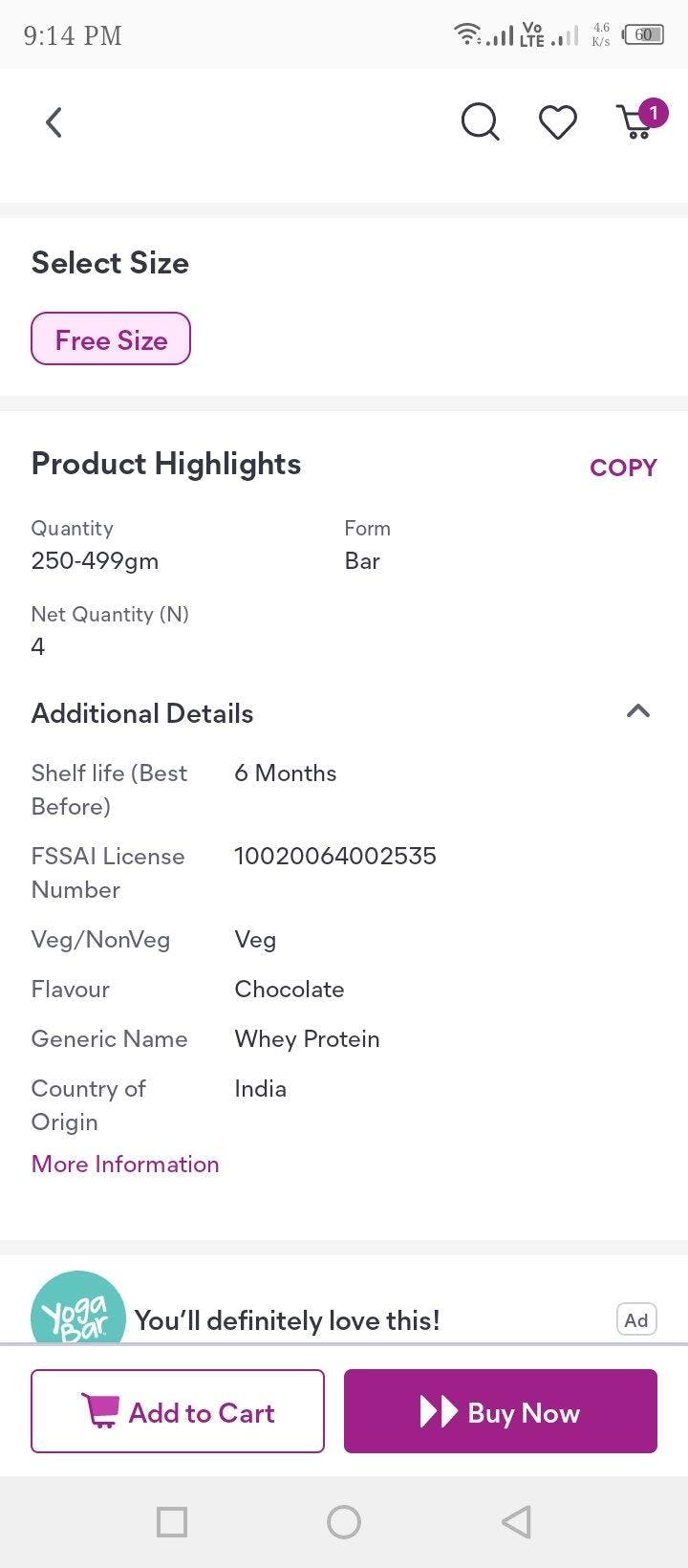Go back using the top-left arrow
The width and height of the screenshot is (688, 1568).
(x=54, y=122)
